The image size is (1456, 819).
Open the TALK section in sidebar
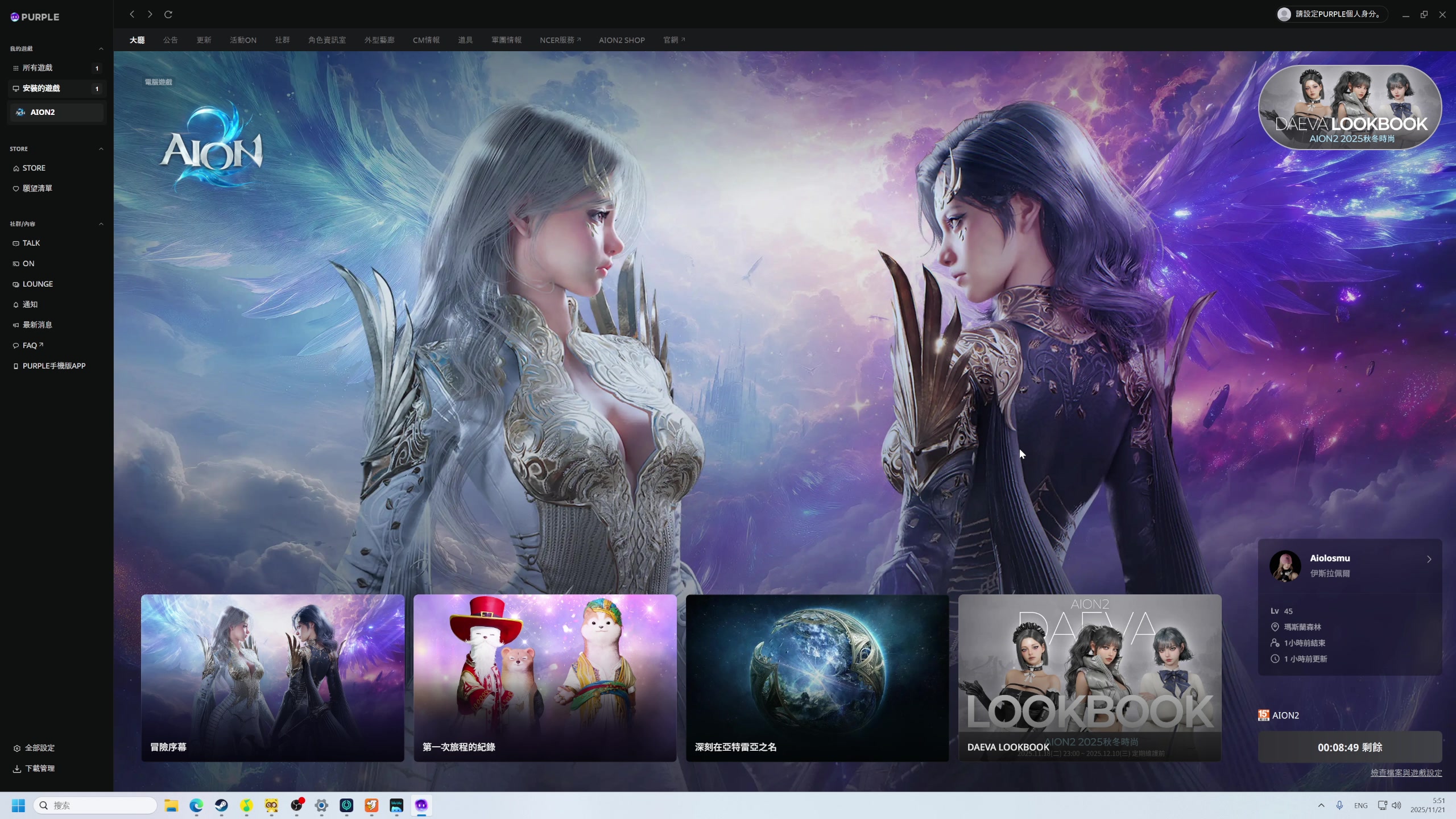pyautogui.click(x=31, y=243)
